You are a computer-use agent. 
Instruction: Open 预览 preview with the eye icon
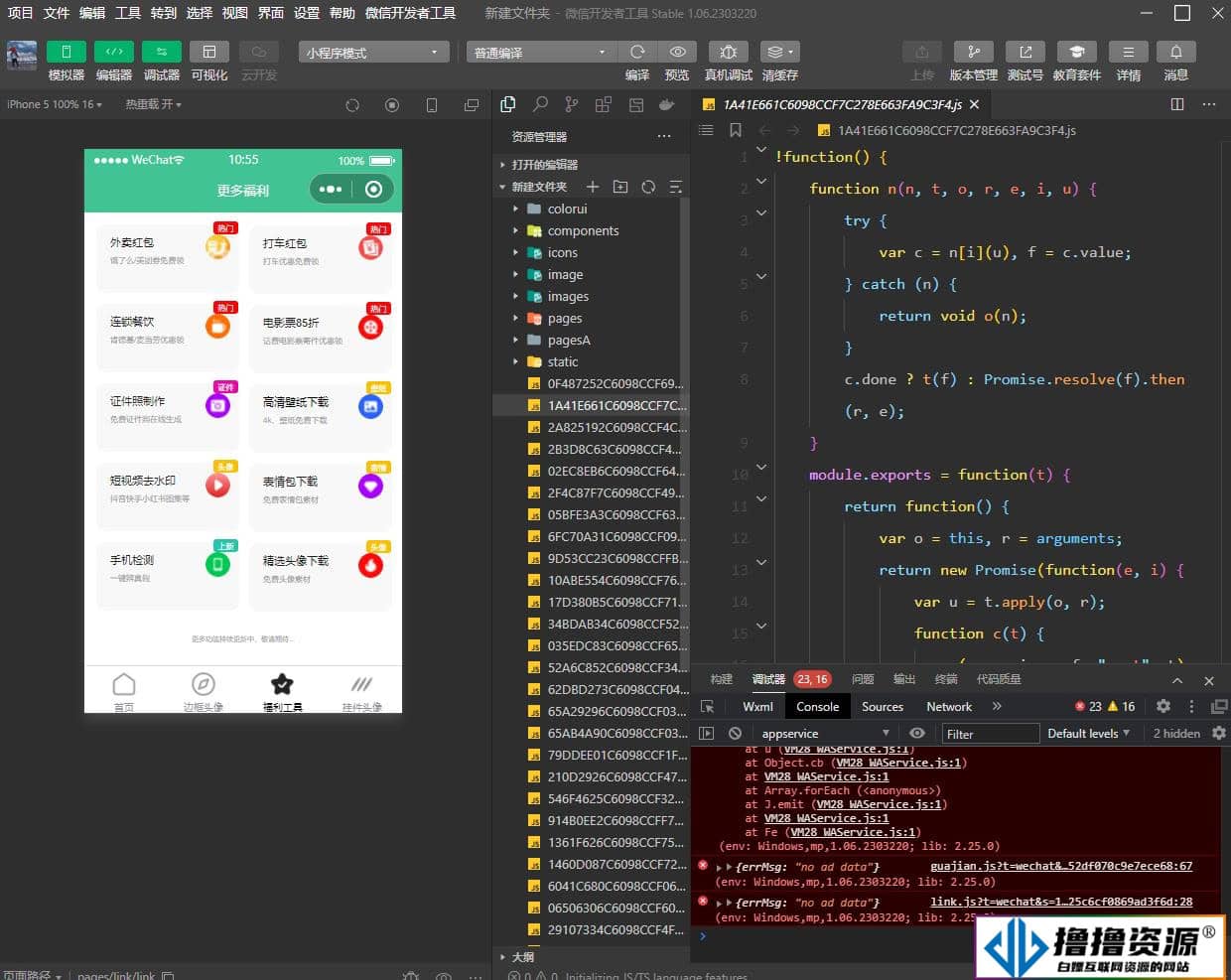click(x=677, y=52)
